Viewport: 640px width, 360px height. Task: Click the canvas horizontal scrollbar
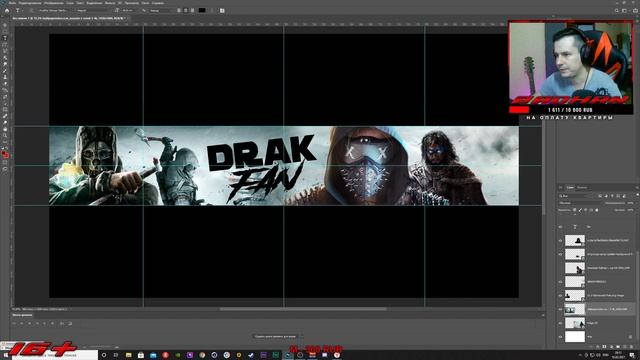tap(303, 309)
